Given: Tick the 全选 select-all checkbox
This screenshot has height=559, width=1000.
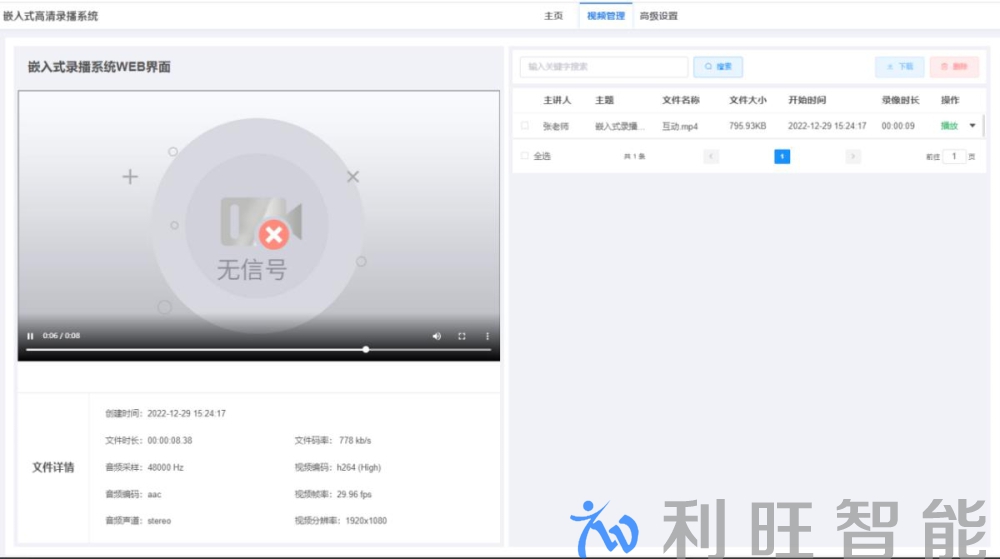Looking at the screenshot, I should point(525,156).
